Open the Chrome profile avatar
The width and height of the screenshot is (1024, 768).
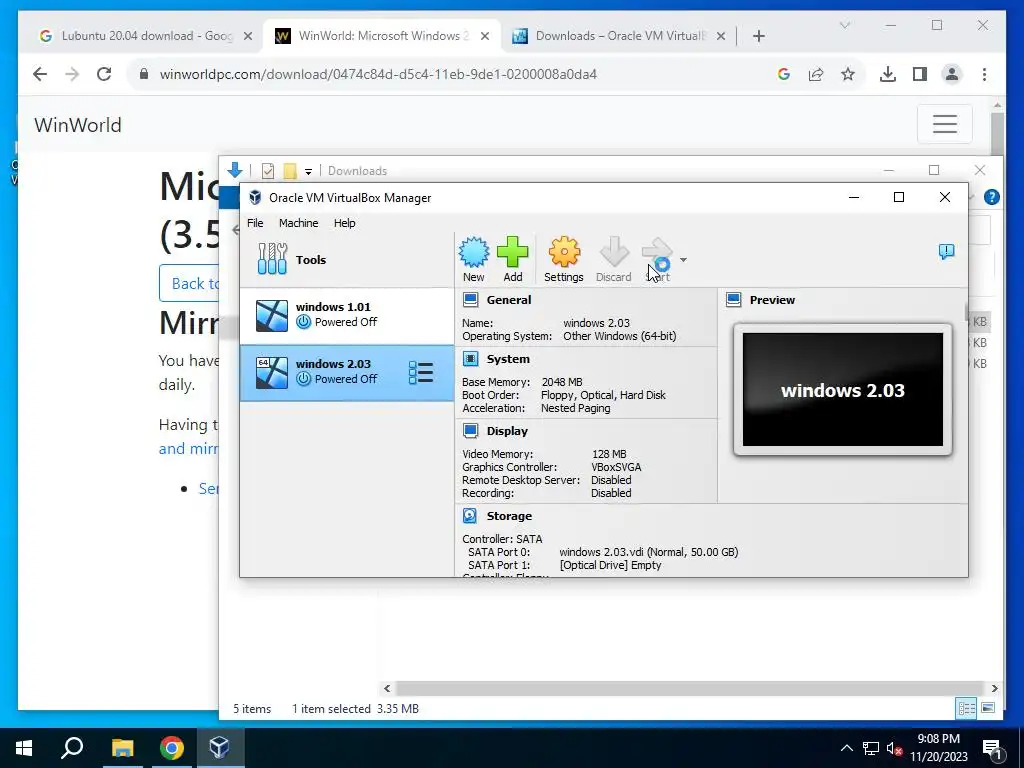952,74
